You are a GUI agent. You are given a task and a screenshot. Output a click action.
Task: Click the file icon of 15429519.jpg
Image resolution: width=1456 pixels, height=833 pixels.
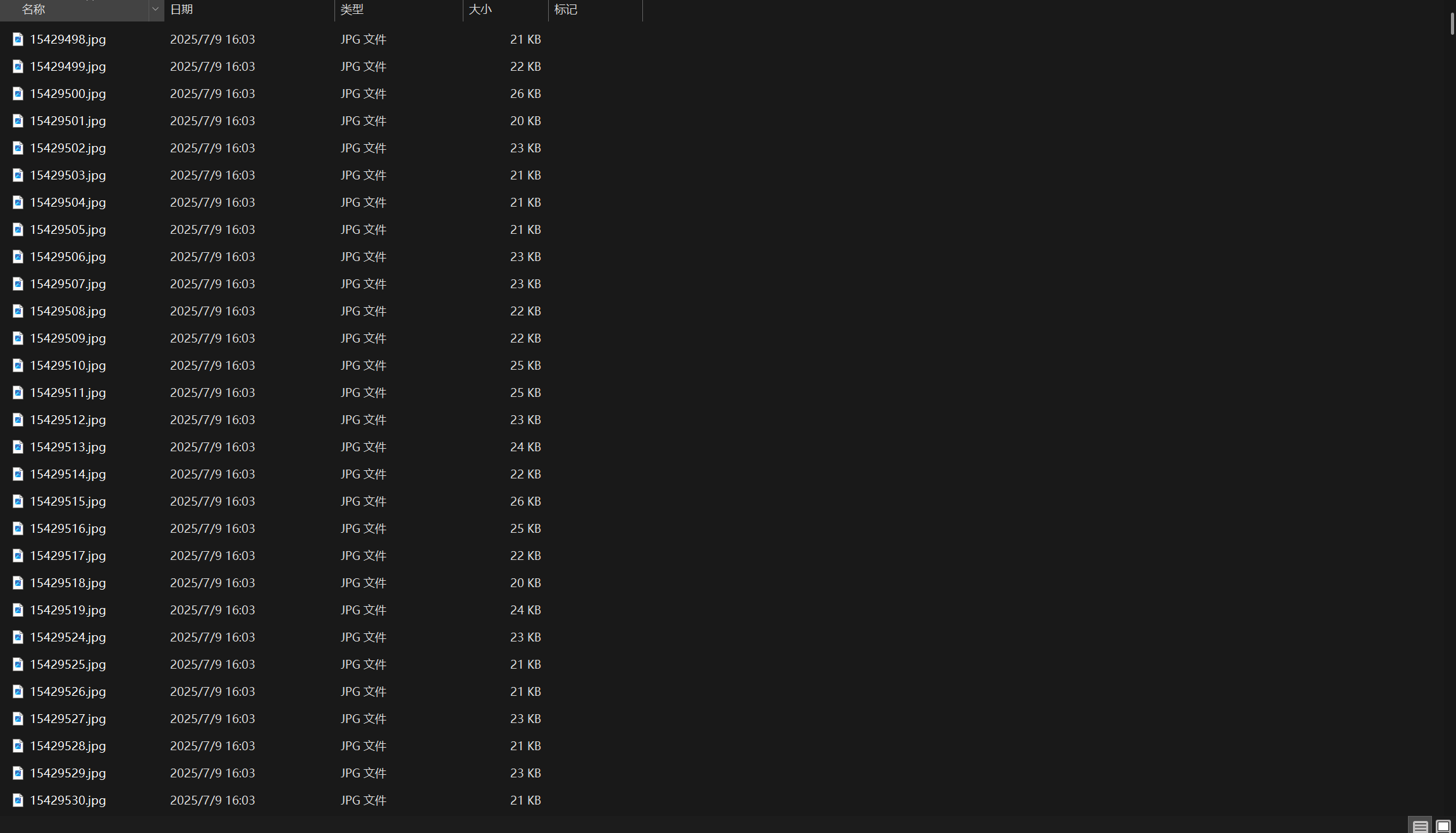coord(18,610)
